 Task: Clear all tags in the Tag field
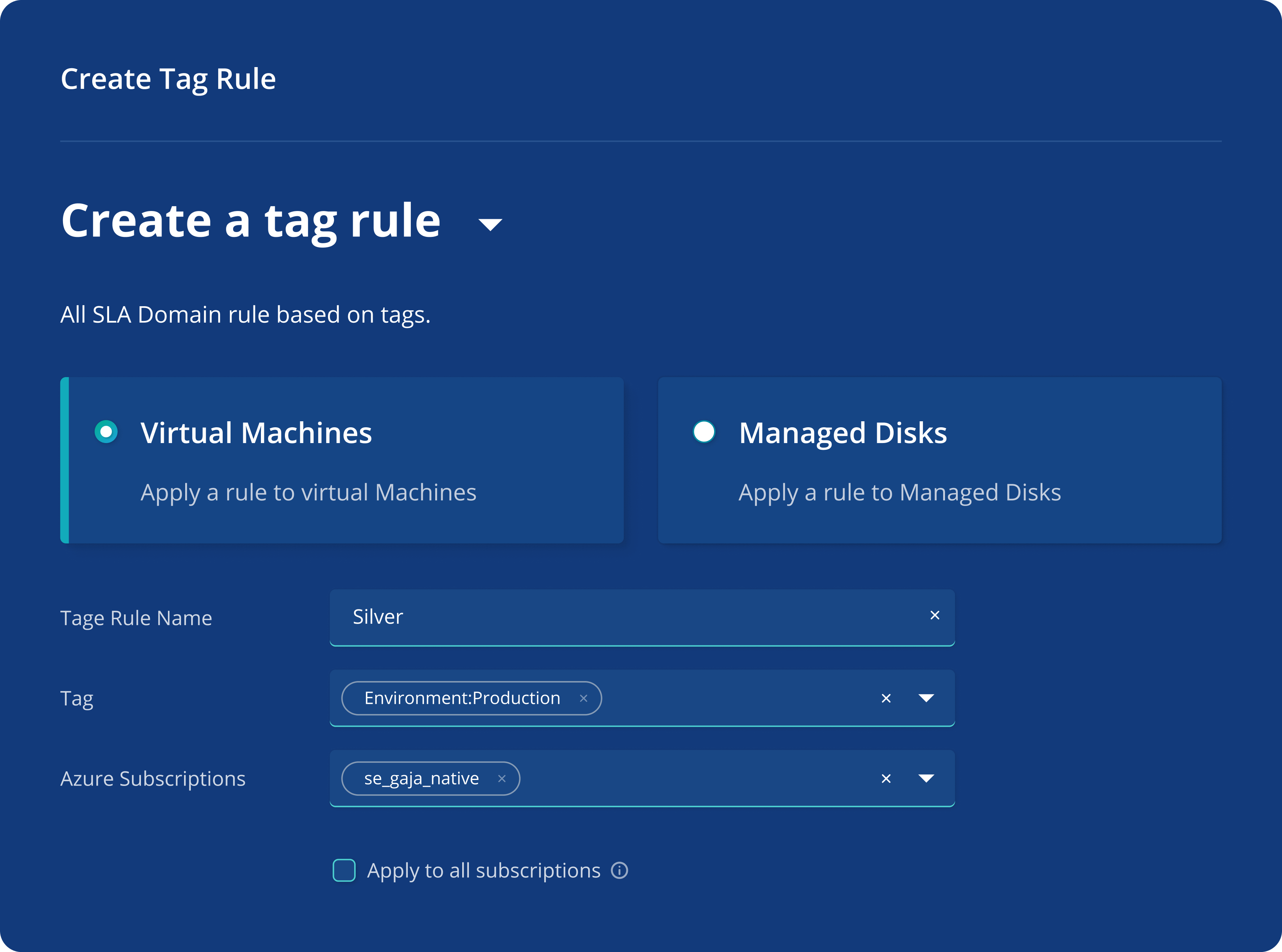point(885,698)
